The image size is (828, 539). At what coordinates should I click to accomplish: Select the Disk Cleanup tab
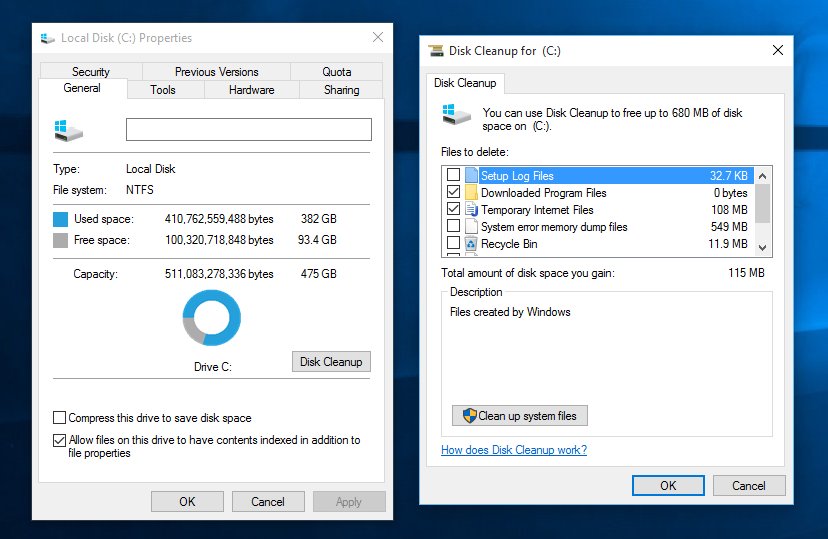pyautogui.click(x=465, y=83)
